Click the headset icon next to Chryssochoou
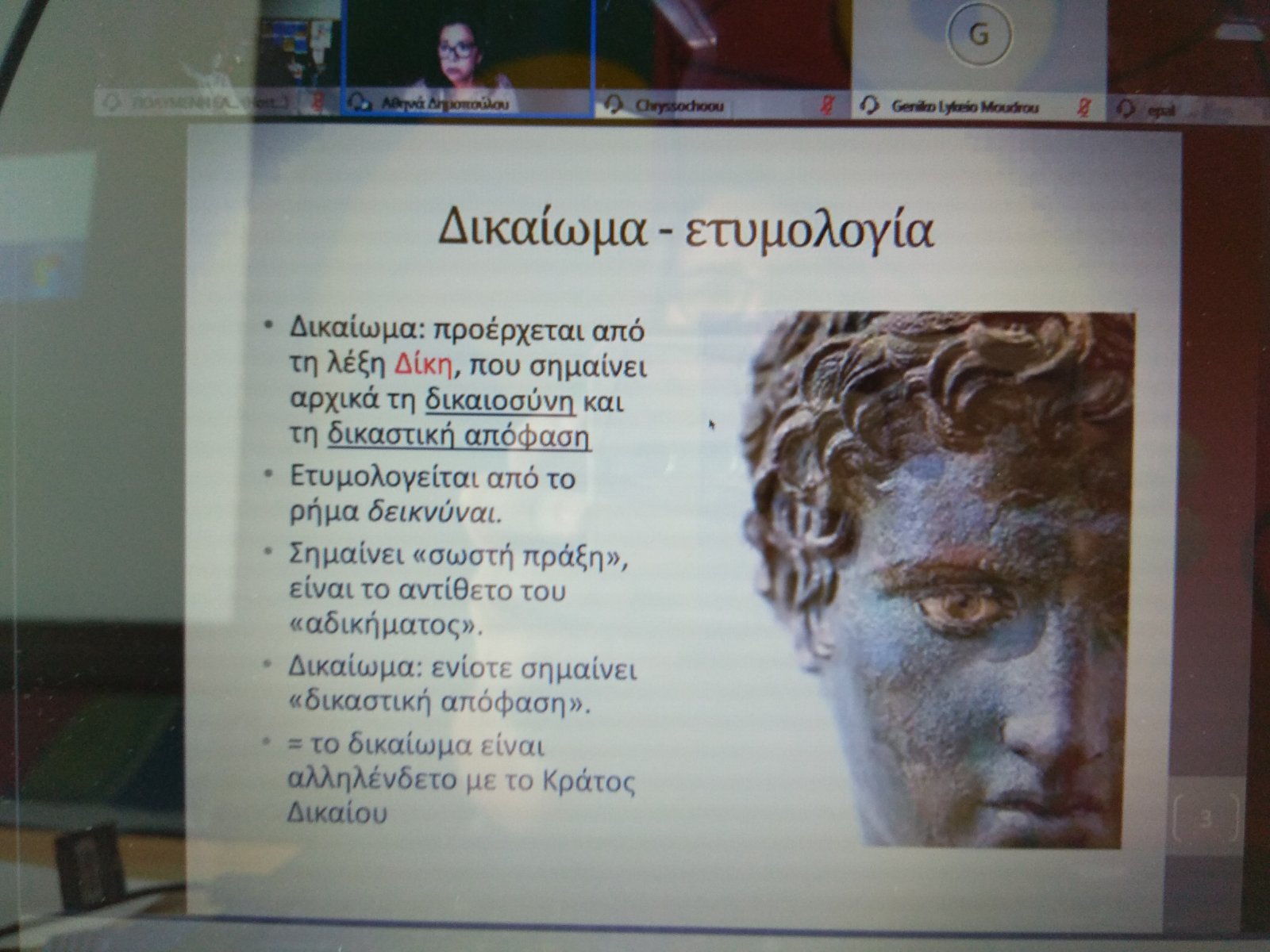The width and height of the screenshot is (1270, 952). coord(614,106)
